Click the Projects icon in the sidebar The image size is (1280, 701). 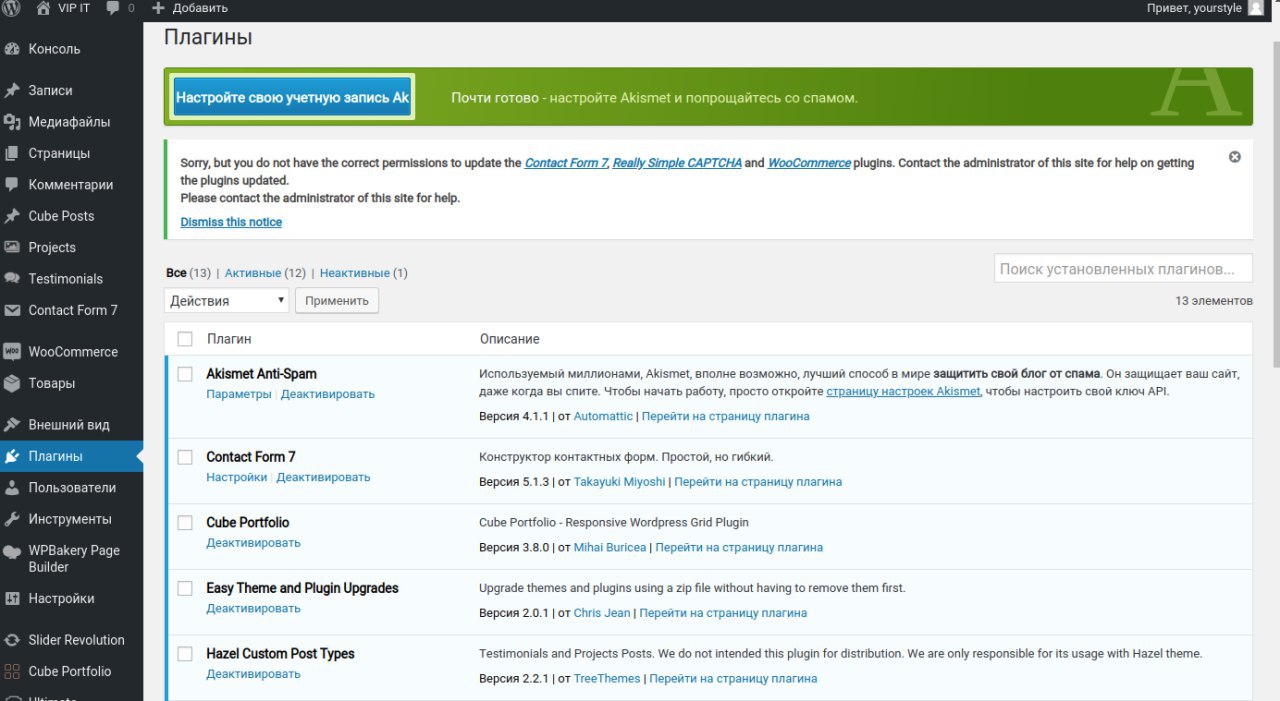pyautogui.click(x=12, y=247)
